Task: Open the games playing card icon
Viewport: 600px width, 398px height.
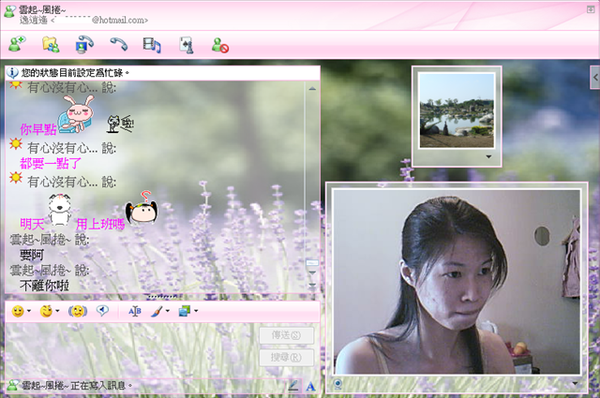Action: [x=186, y=45]
